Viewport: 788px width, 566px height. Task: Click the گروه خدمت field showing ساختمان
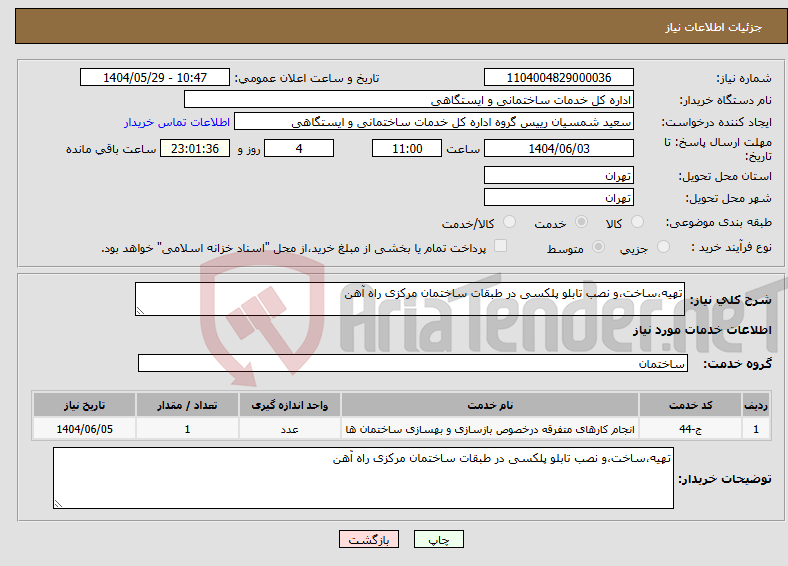click(x=413, y=363)
